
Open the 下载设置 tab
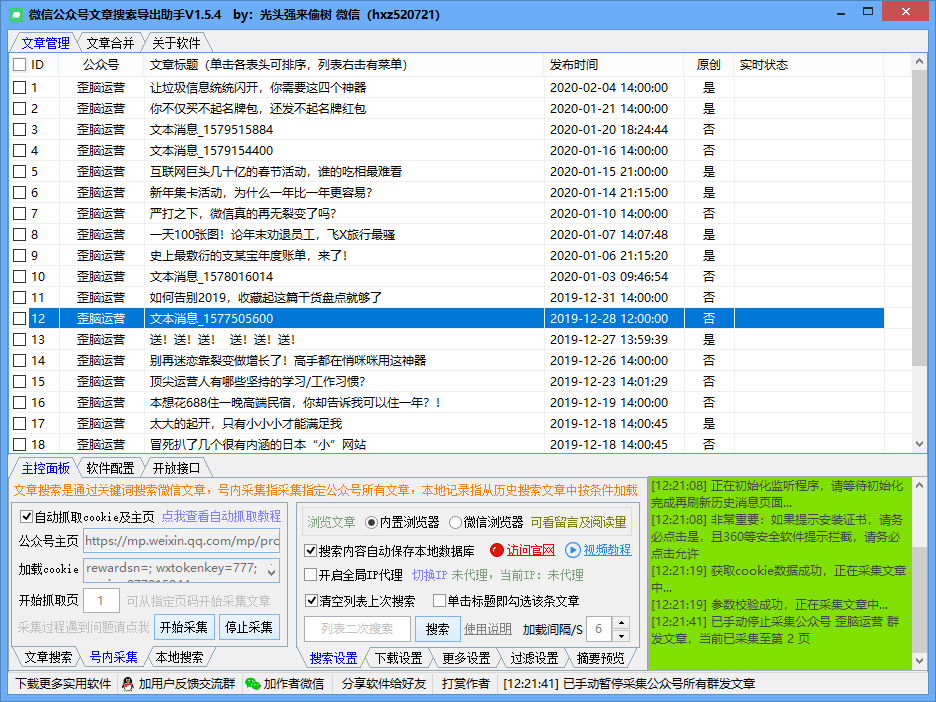pyautogui.click(x=398, y=658)
